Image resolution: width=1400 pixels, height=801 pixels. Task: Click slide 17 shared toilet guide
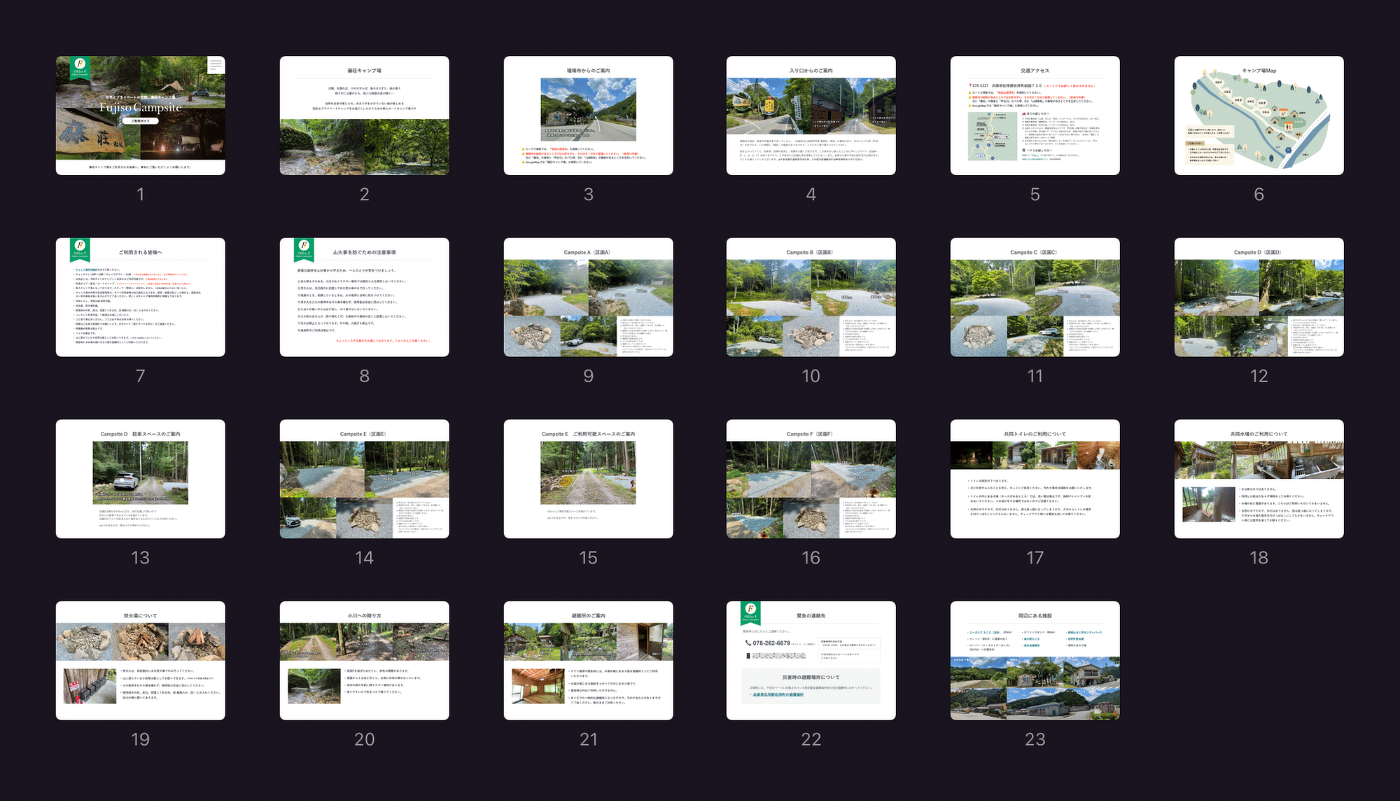click(1035, 478)
